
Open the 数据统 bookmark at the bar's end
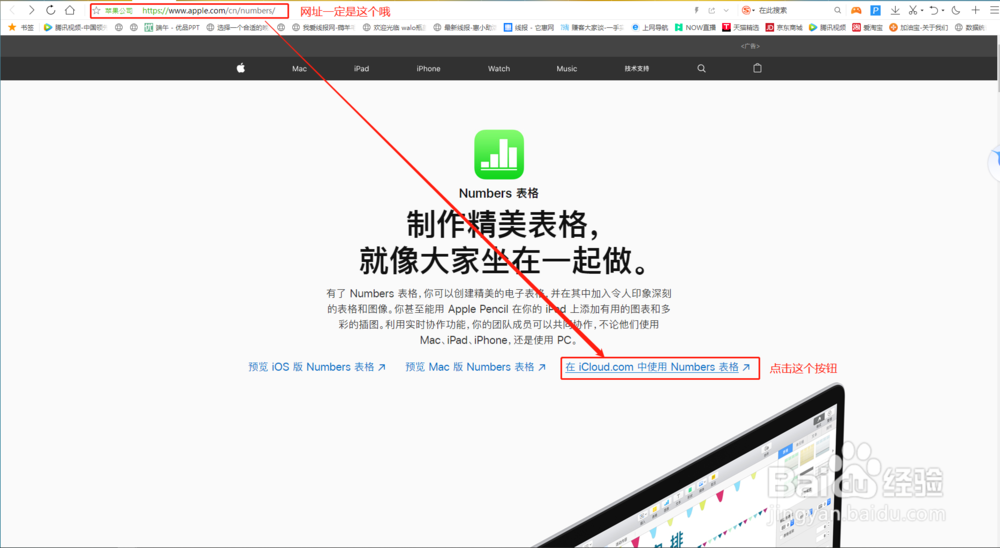click(x=969, y=27)
